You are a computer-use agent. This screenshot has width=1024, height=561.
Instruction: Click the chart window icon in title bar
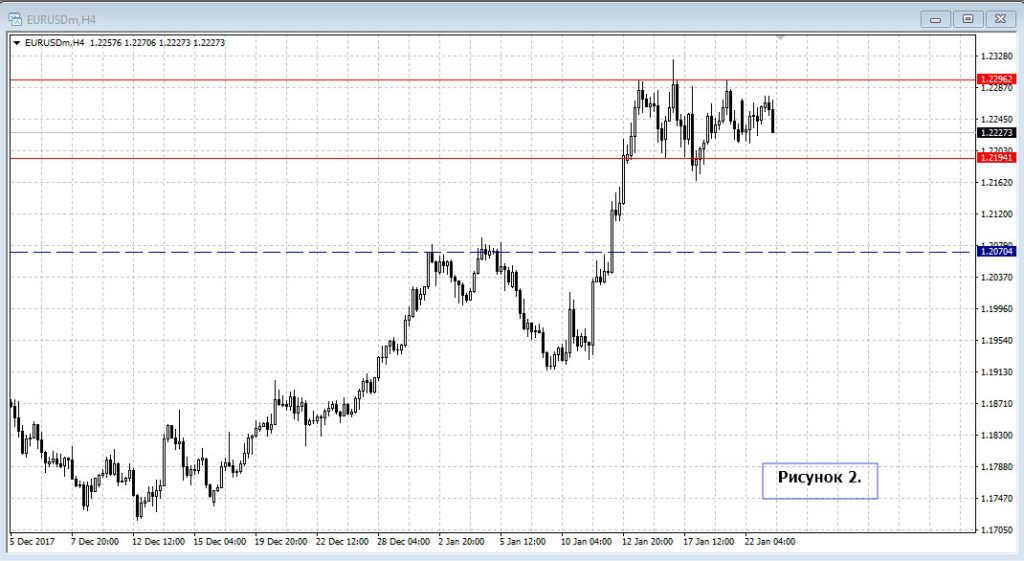pos(14,17)
